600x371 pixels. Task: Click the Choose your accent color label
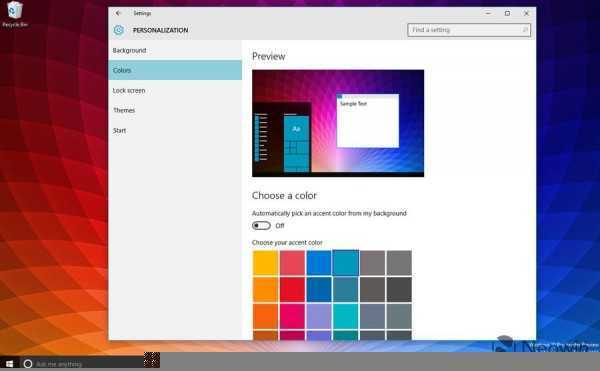click(x=287, y=242)
